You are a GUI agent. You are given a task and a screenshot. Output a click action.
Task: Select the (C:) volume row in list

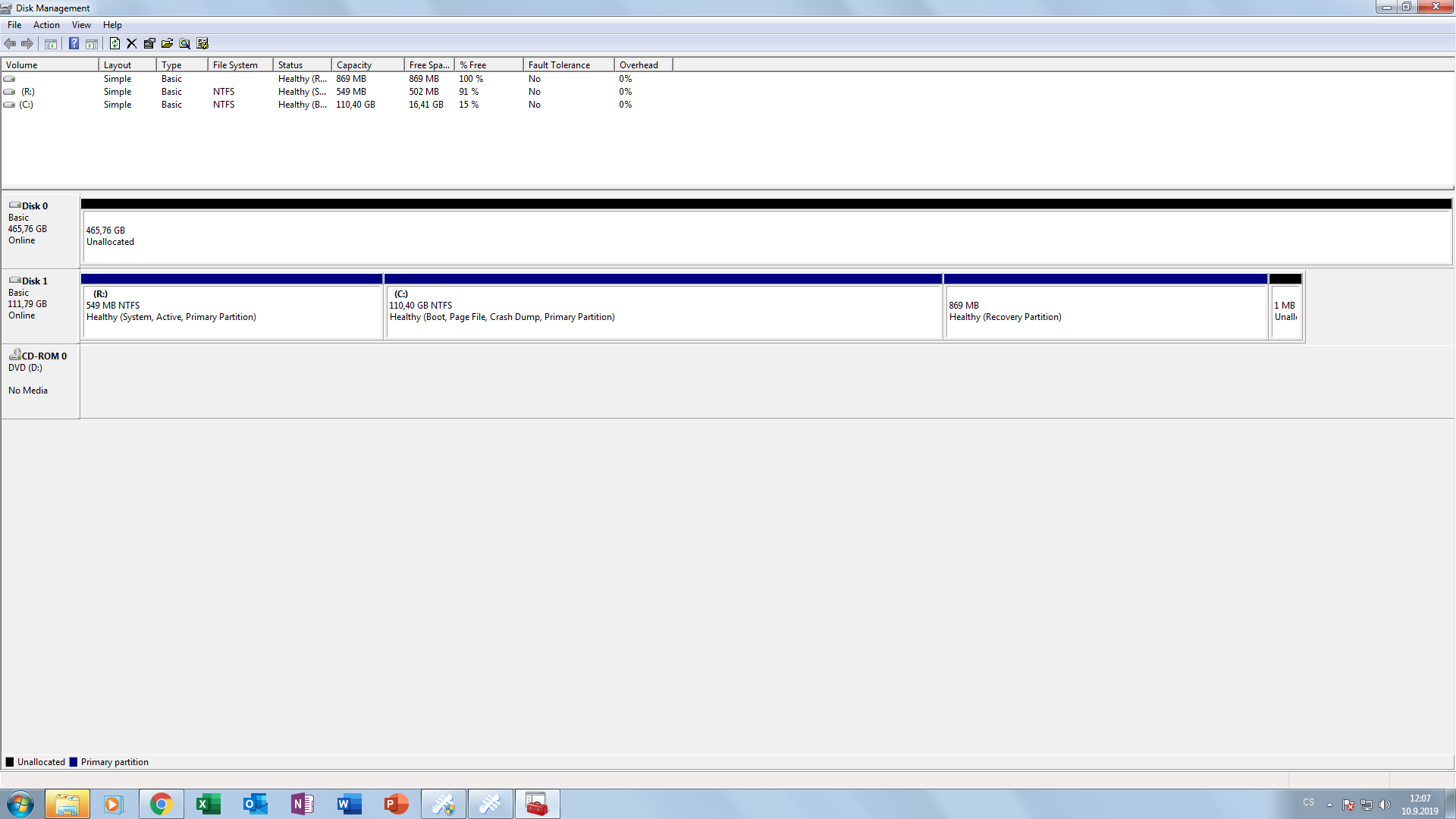point(27,105)
